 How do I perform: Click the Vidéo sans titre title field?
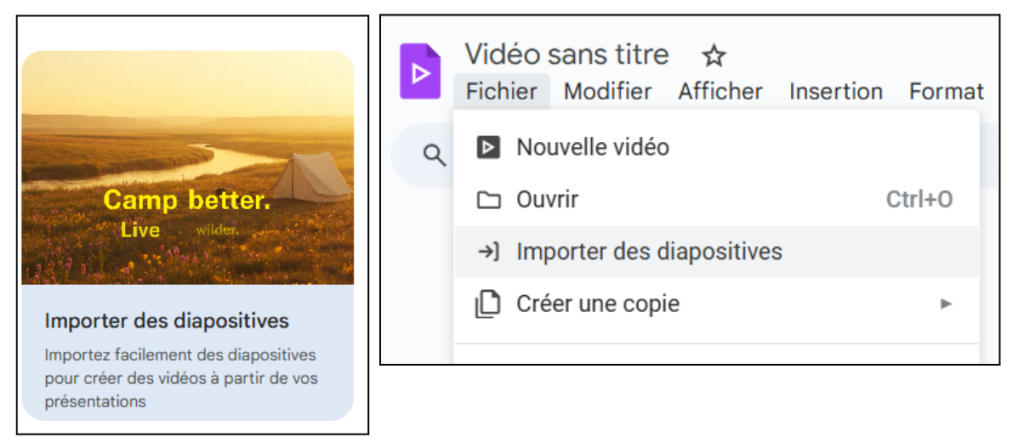click(x=566, y=55)
